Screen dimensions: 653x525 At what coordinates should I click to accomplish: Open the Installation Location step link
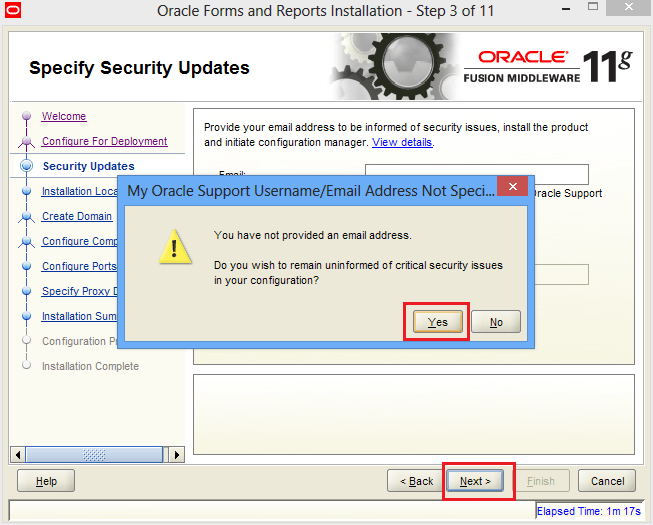click(x=80, y=191)
